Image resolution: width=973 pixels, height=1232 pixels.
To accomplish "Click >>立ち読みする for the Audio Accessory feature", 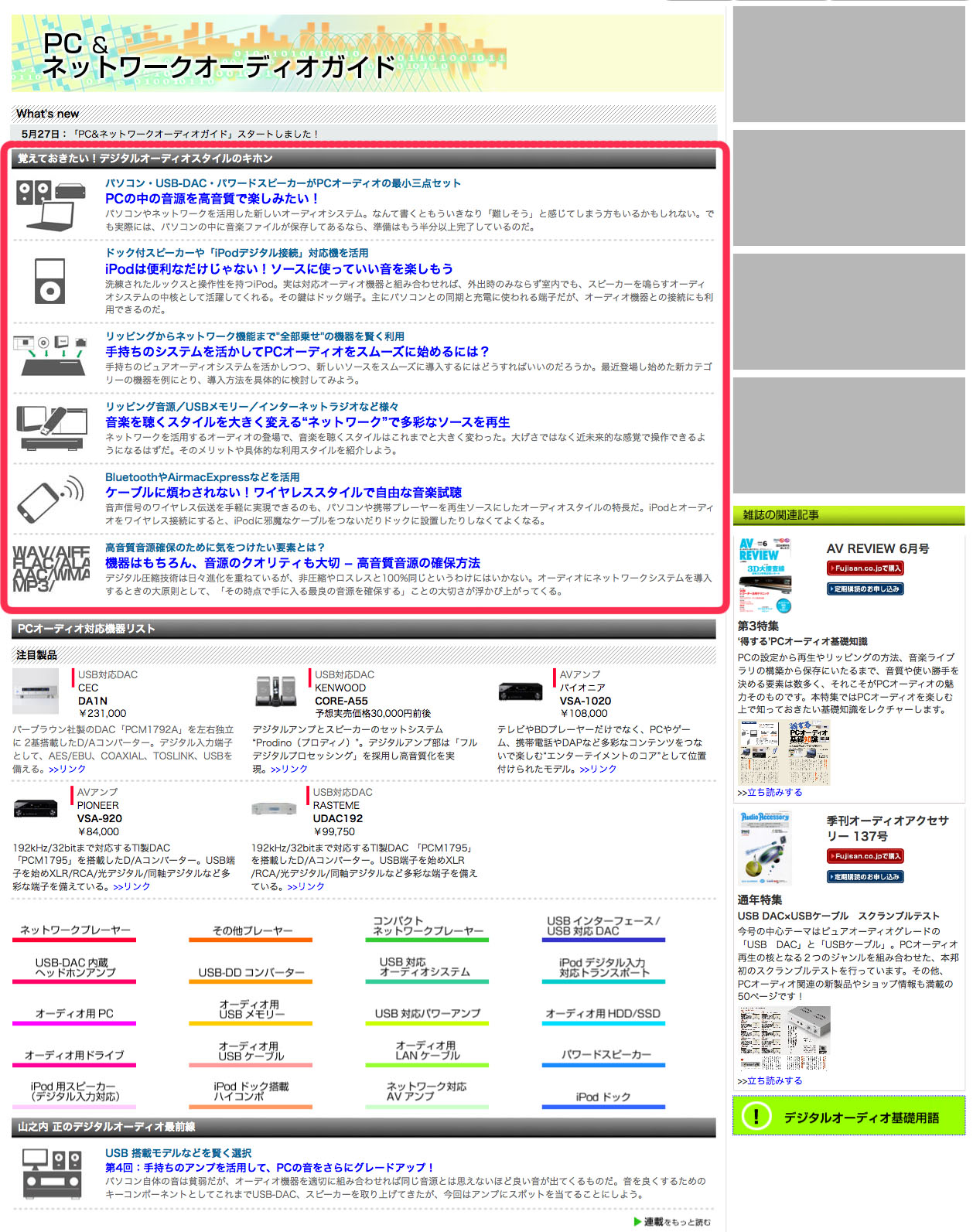I will pyautogui.click(x=770, y=1081).
